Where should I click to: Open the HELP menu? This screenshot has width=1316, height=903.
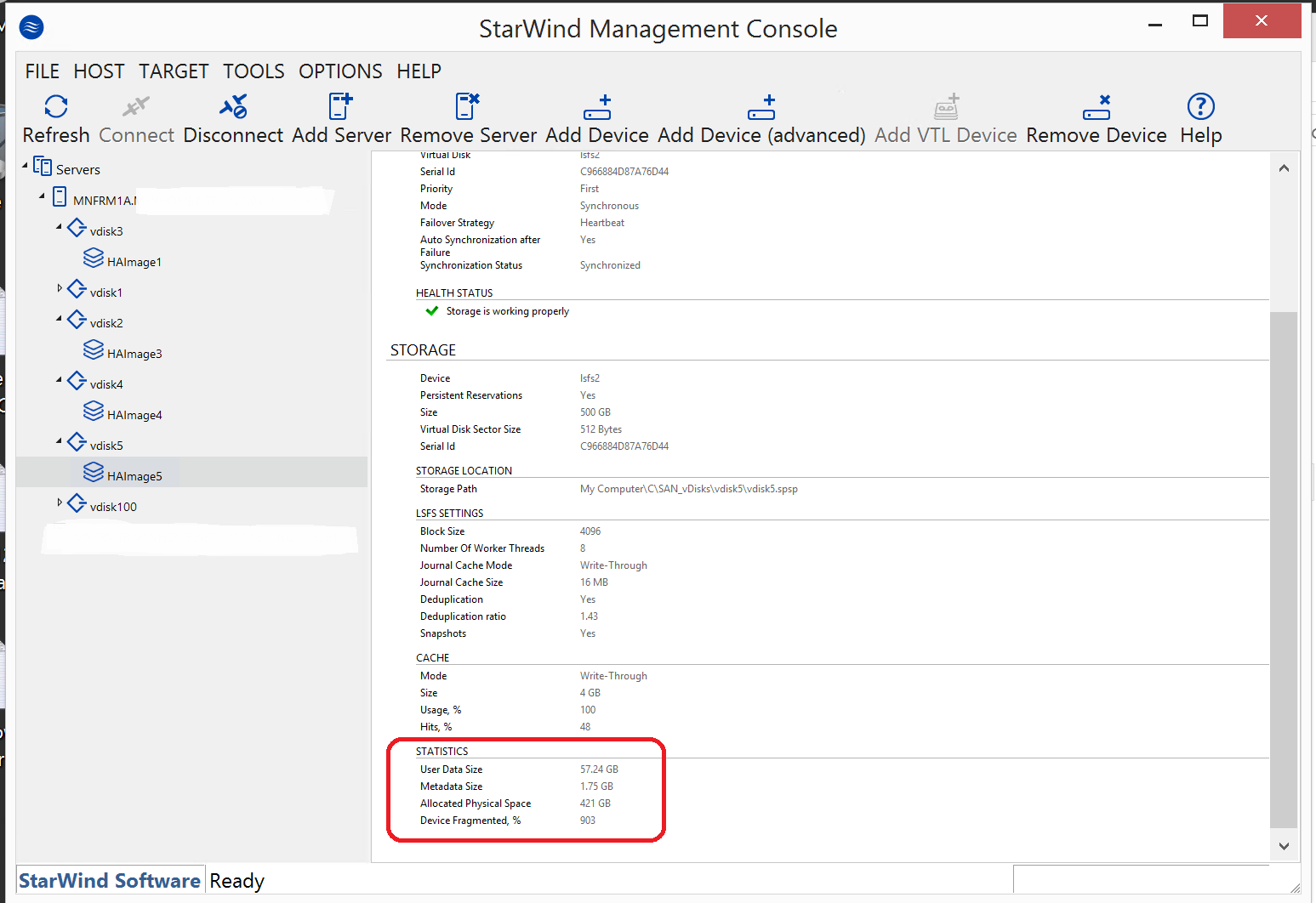pyautogui.click(x=419, y=71)
